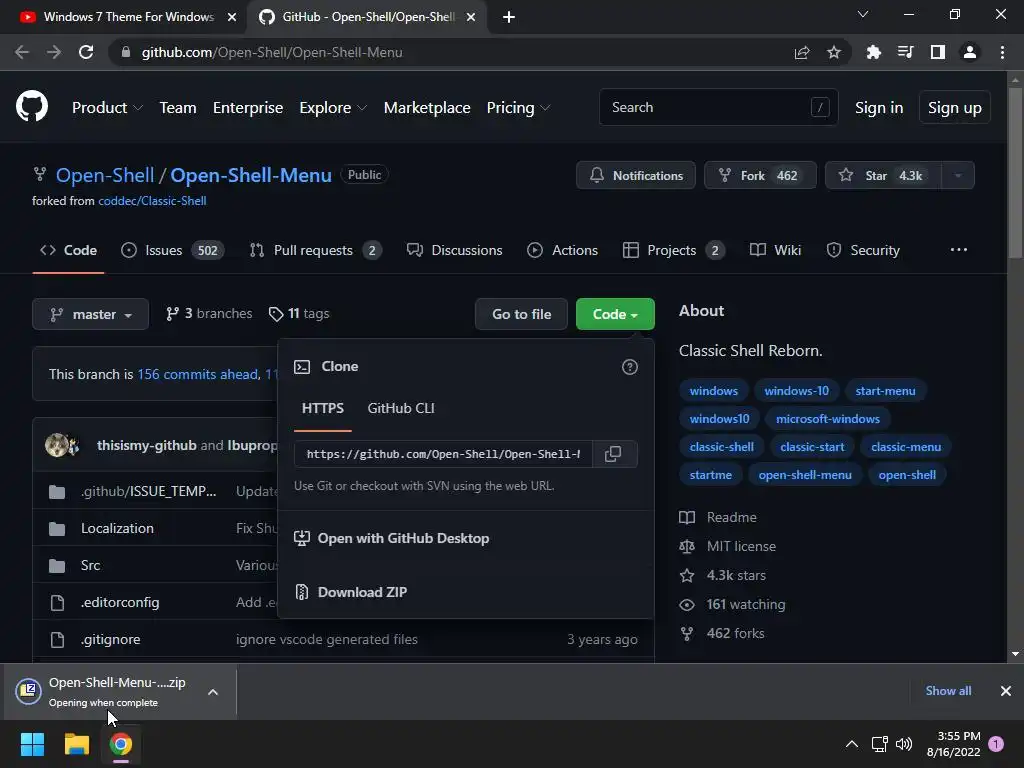Open the windows-10 topic tag

[x=797, y=391]
